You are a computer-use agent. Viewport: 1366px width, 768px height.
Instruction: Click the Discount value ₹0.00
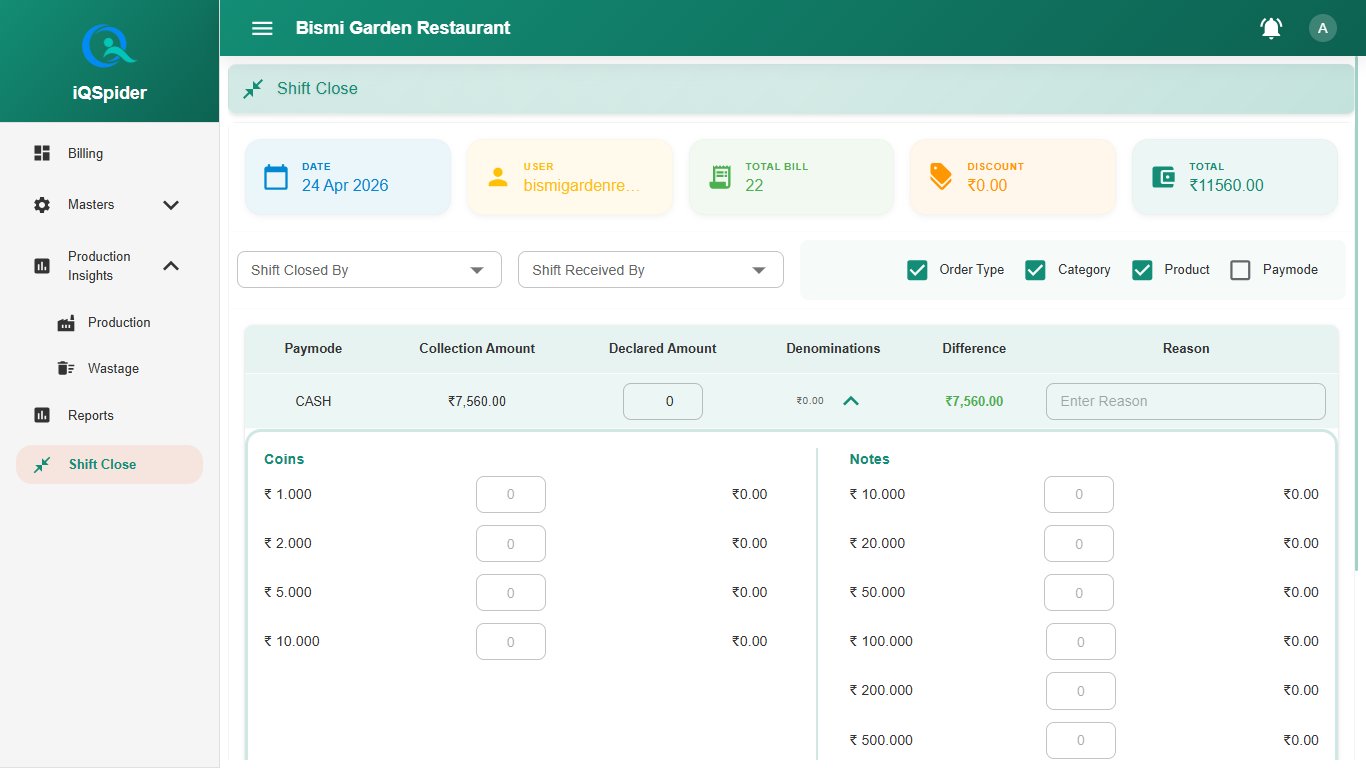[987, 185]
